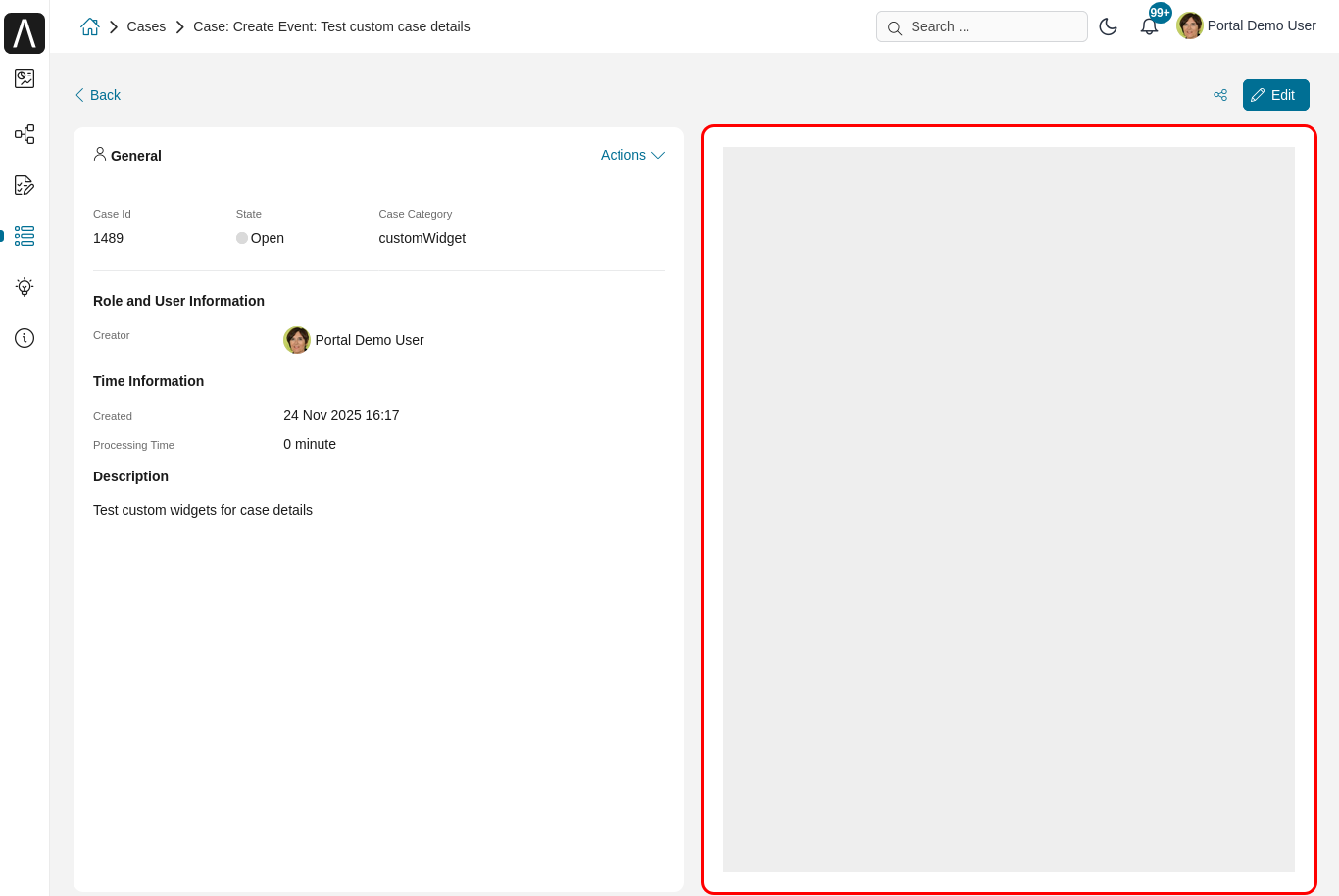Viewport: 1339px width, 896px height.
Task: Select Cases in the breadcrumb
Action: coord(146,26)
